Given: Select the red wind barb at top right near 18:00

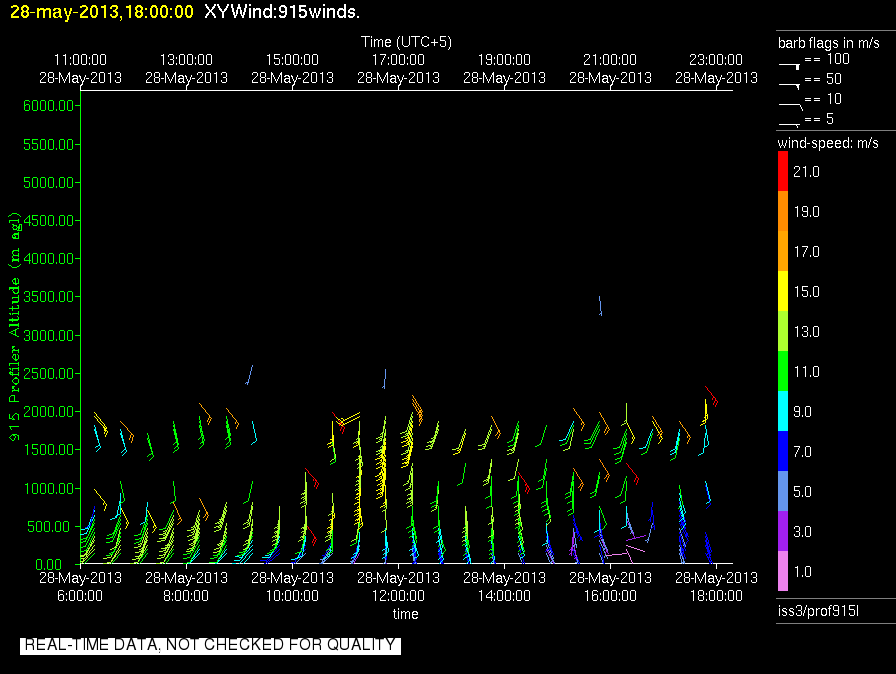Looking at the screenshot, I should coord(711,395).
